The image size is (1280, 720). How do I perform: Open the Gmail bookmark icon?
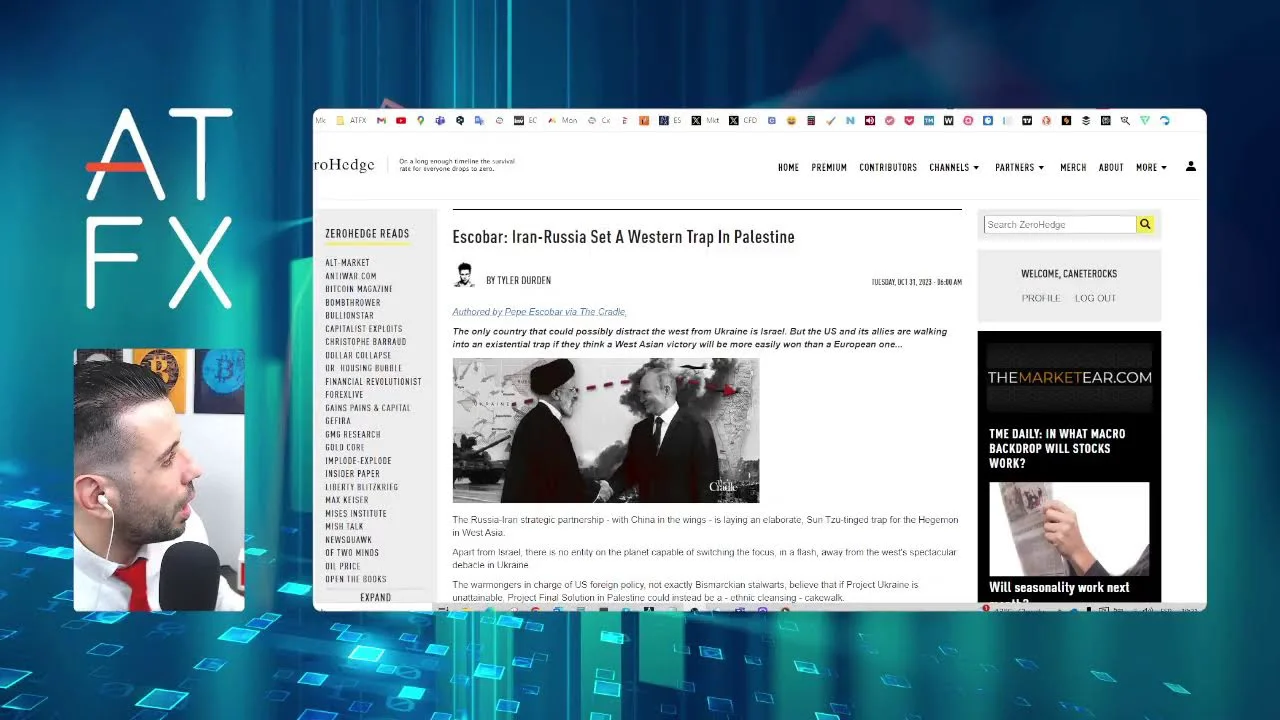point(381,121)
